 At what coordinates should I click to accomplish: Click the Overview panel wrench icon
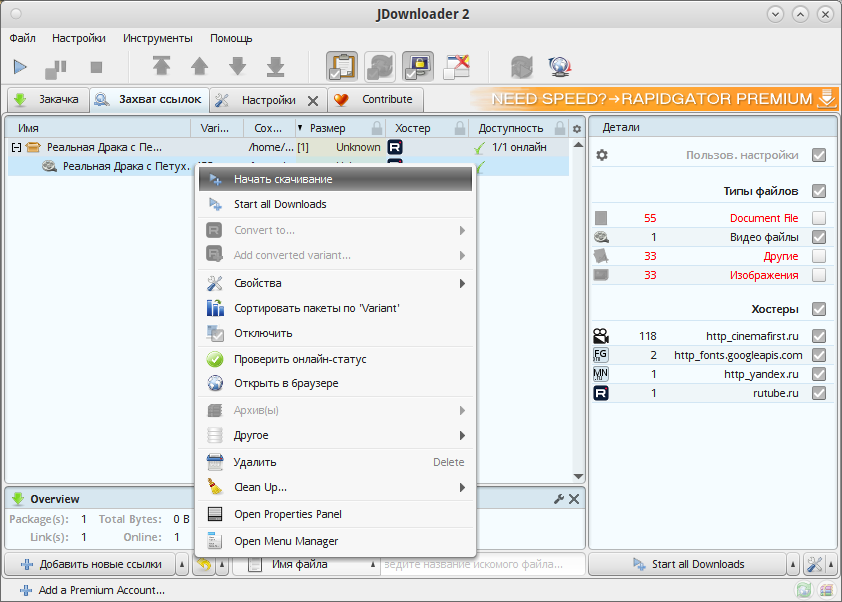[559, 499]
